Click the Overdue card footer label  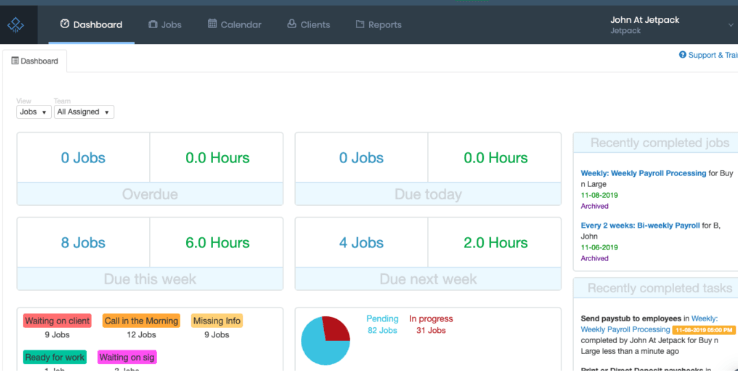150,194
